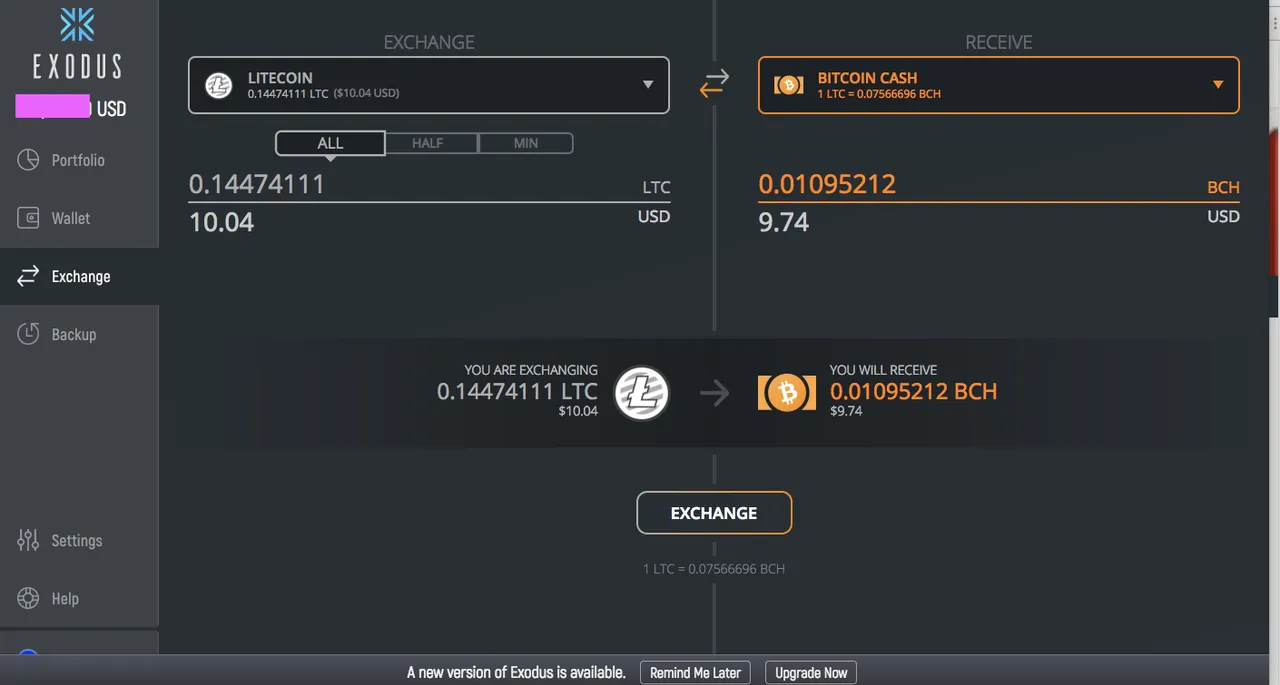Viewport: 1280px width, 685px height.
Task: Click the Exodus logo icon
Action: point(77,25)
